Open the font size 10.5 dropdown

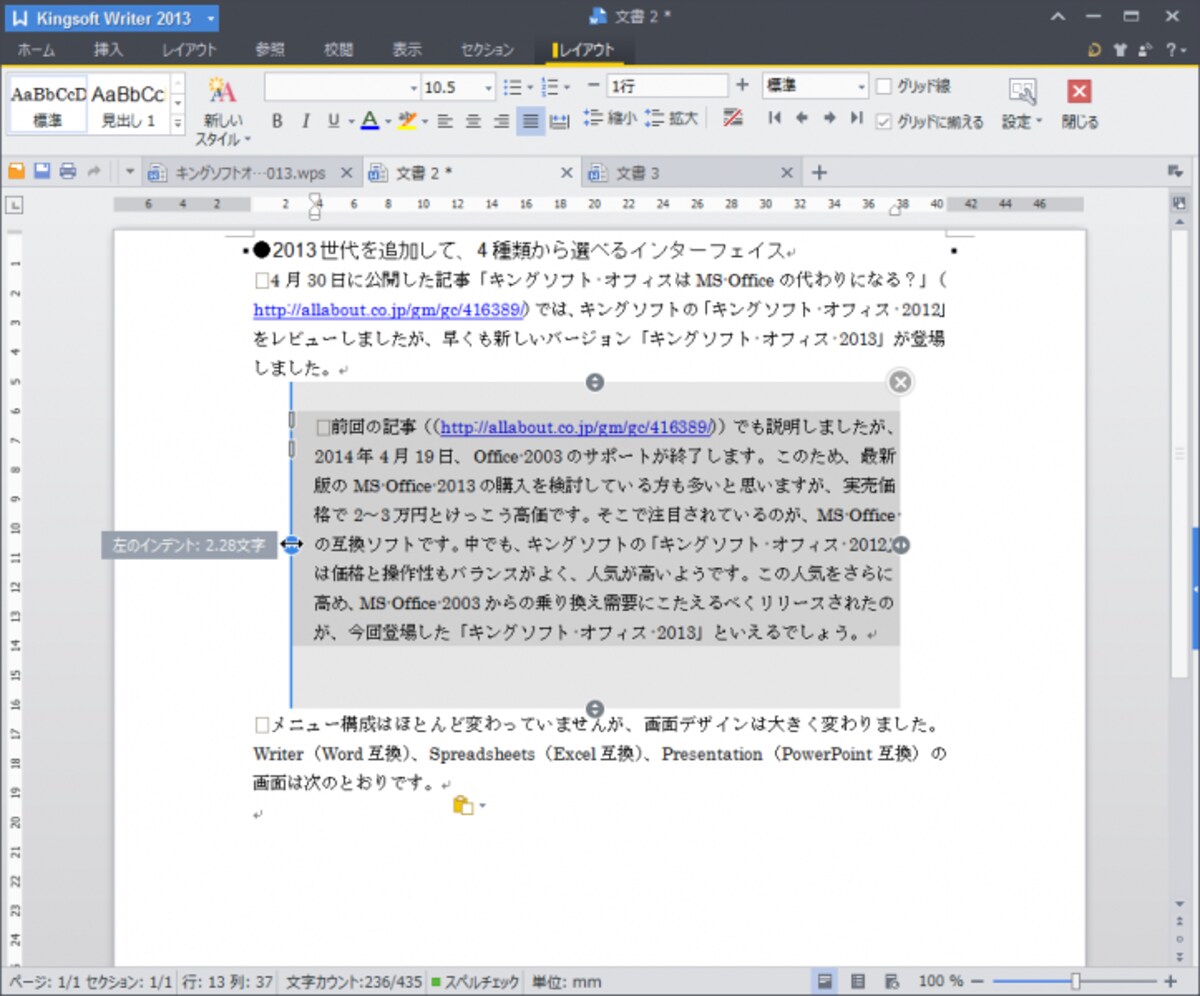tap(488, 87)
